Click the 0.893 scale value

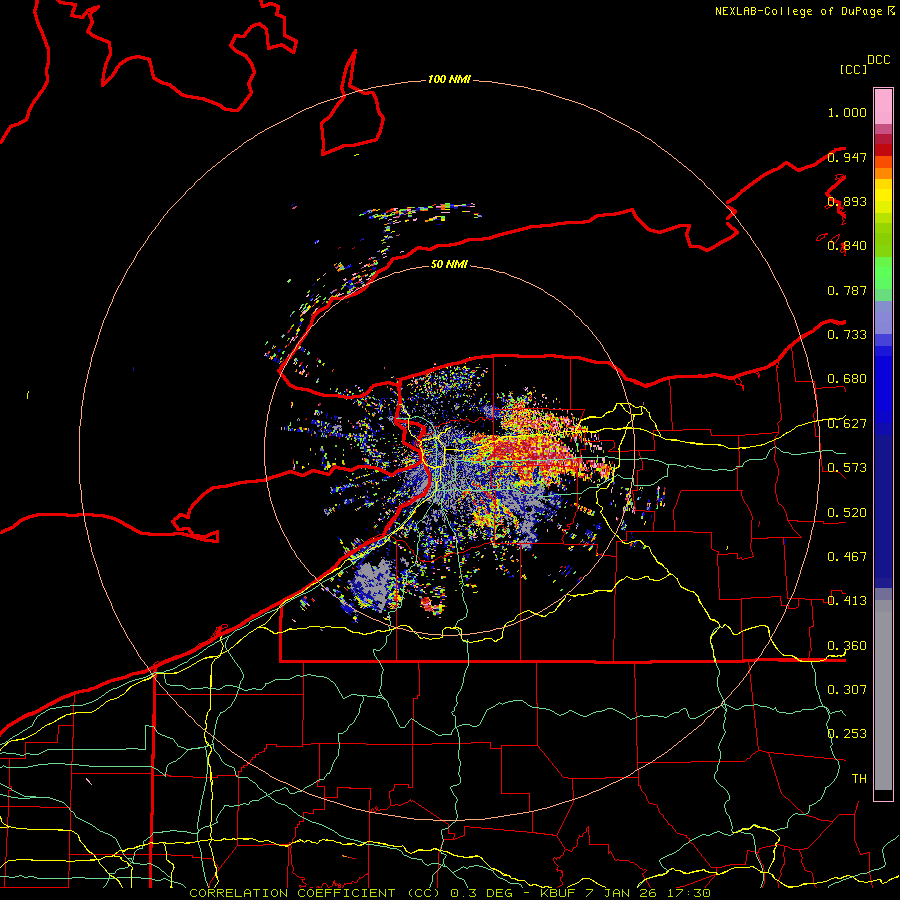point(847,201)
